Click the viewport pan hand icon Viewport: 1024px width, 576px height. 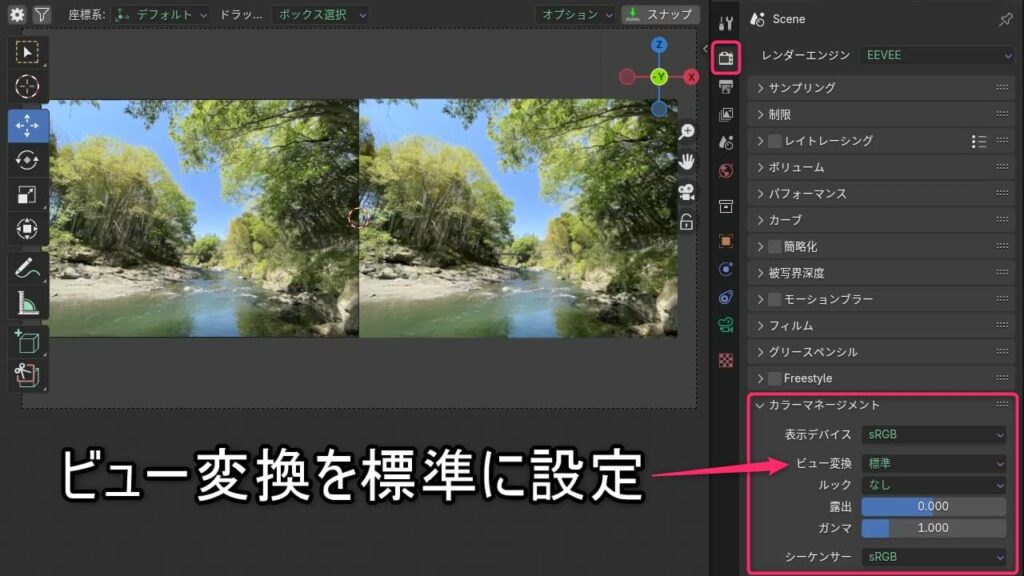click(x=686, y=161)
